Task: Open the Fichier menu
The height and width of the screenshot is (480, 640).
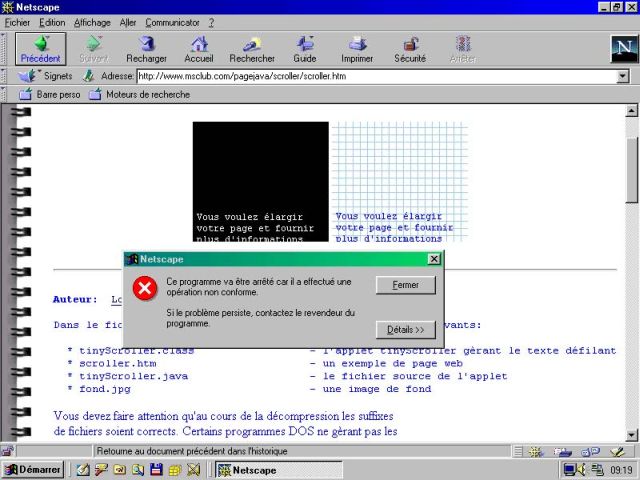Action: tap(17, 22)
